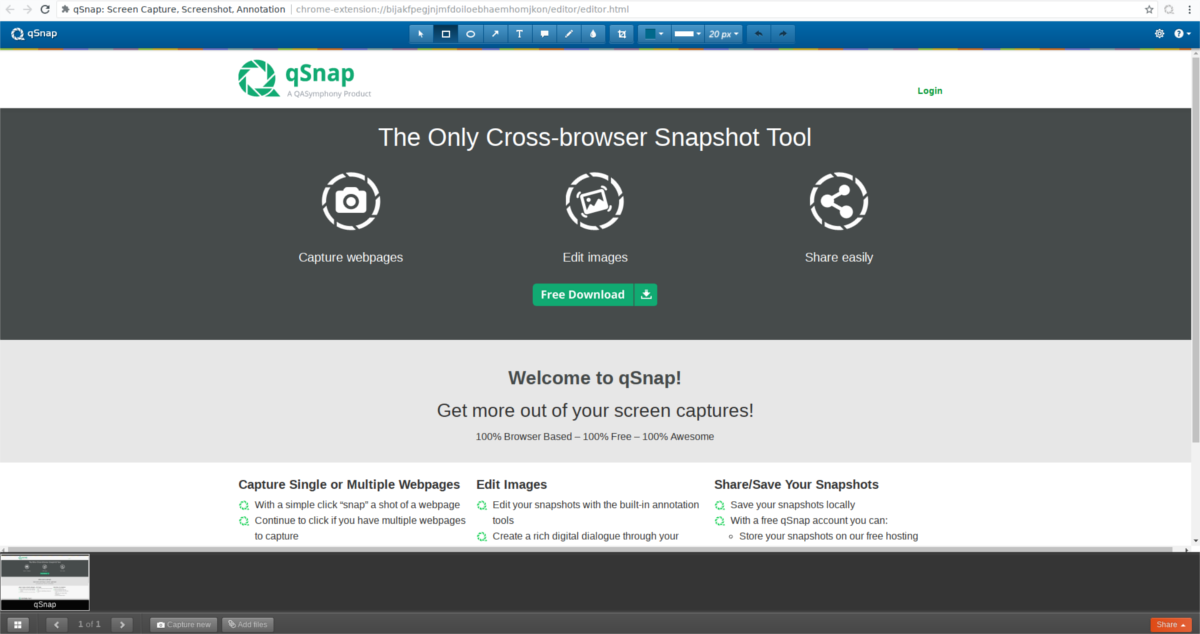
Task: Select the blur droplet tool
Action: (x=593, y=33)
